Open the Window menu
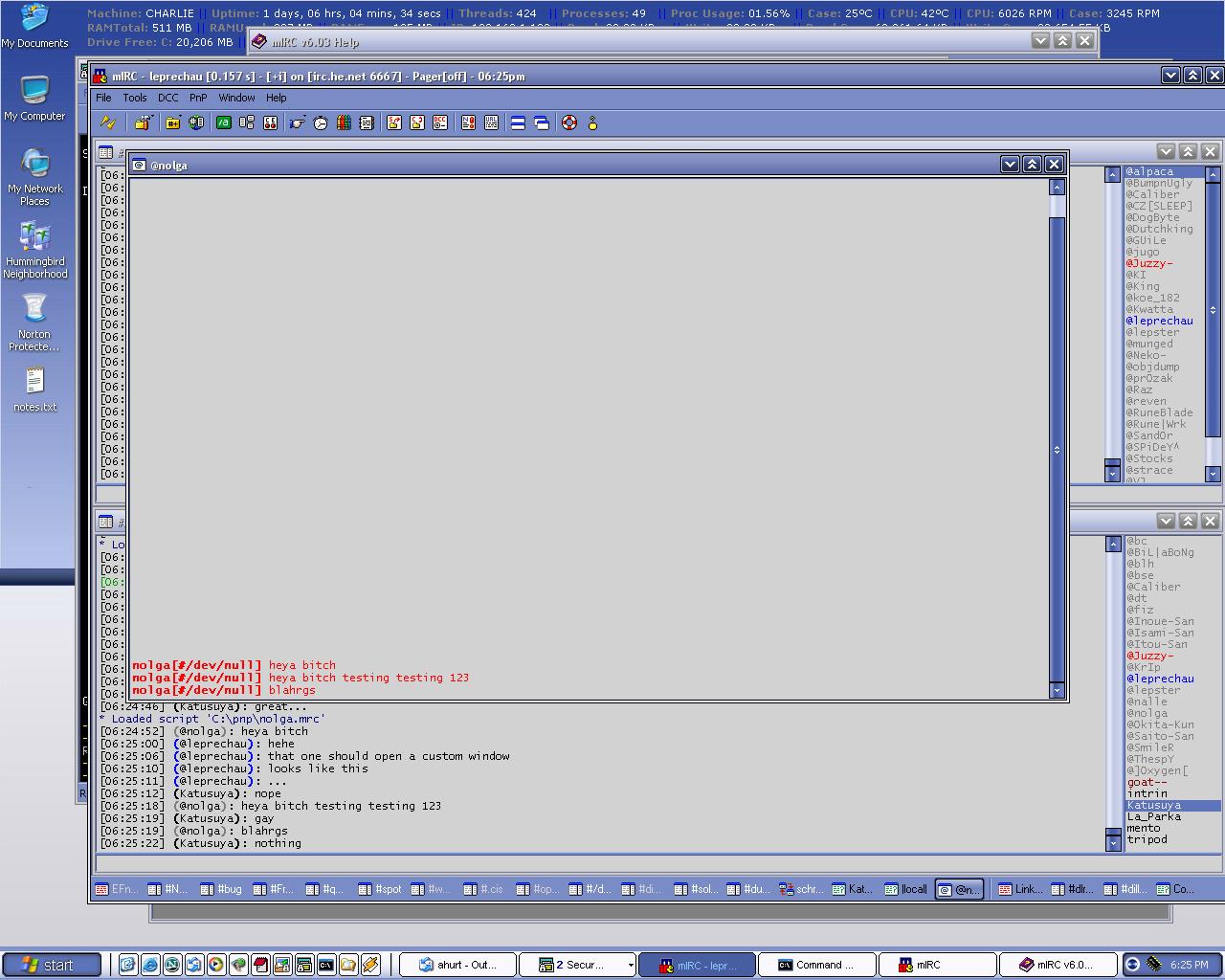1225x980 pixels. pos(236,98)
